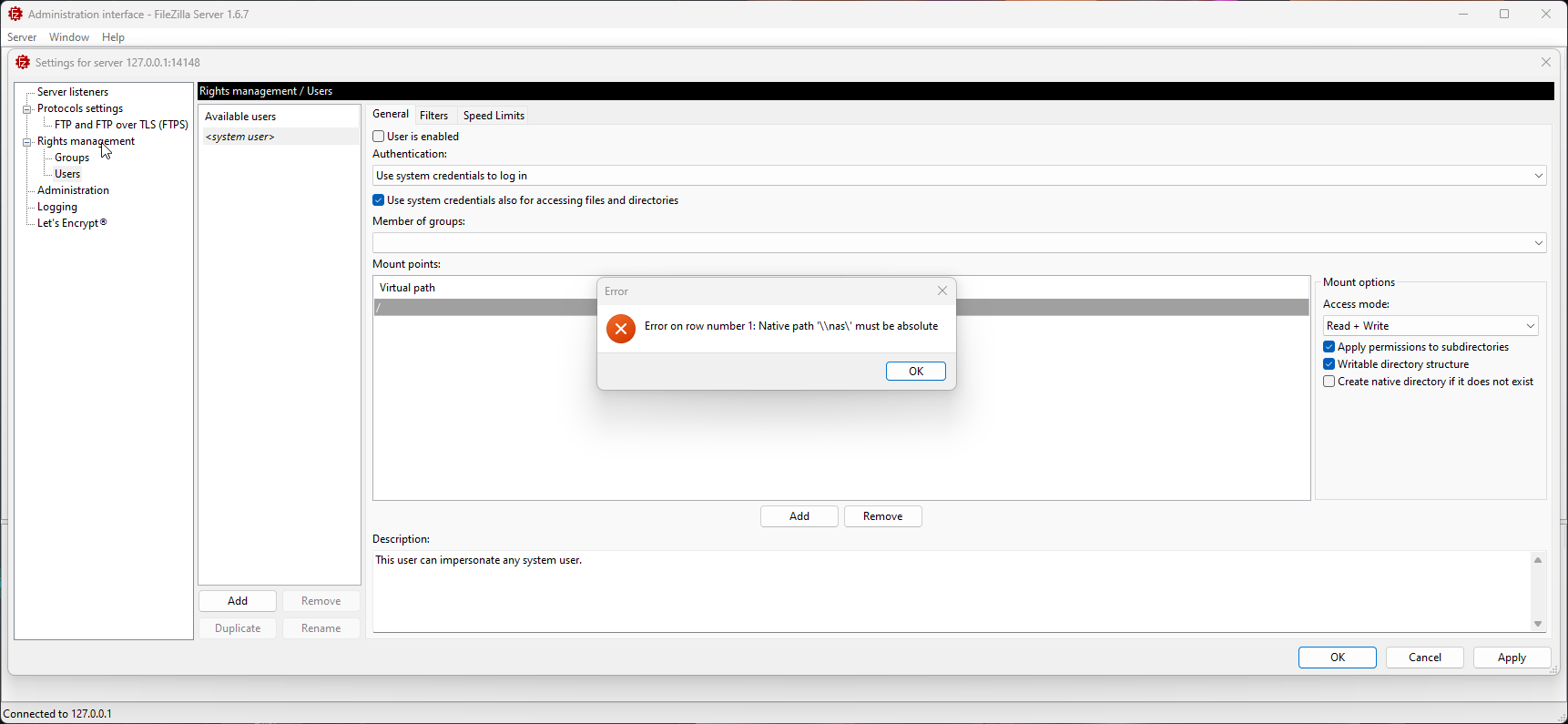
Task: Enable 'Create native directory if it does not exist'
Action: tap(1329, 382)
